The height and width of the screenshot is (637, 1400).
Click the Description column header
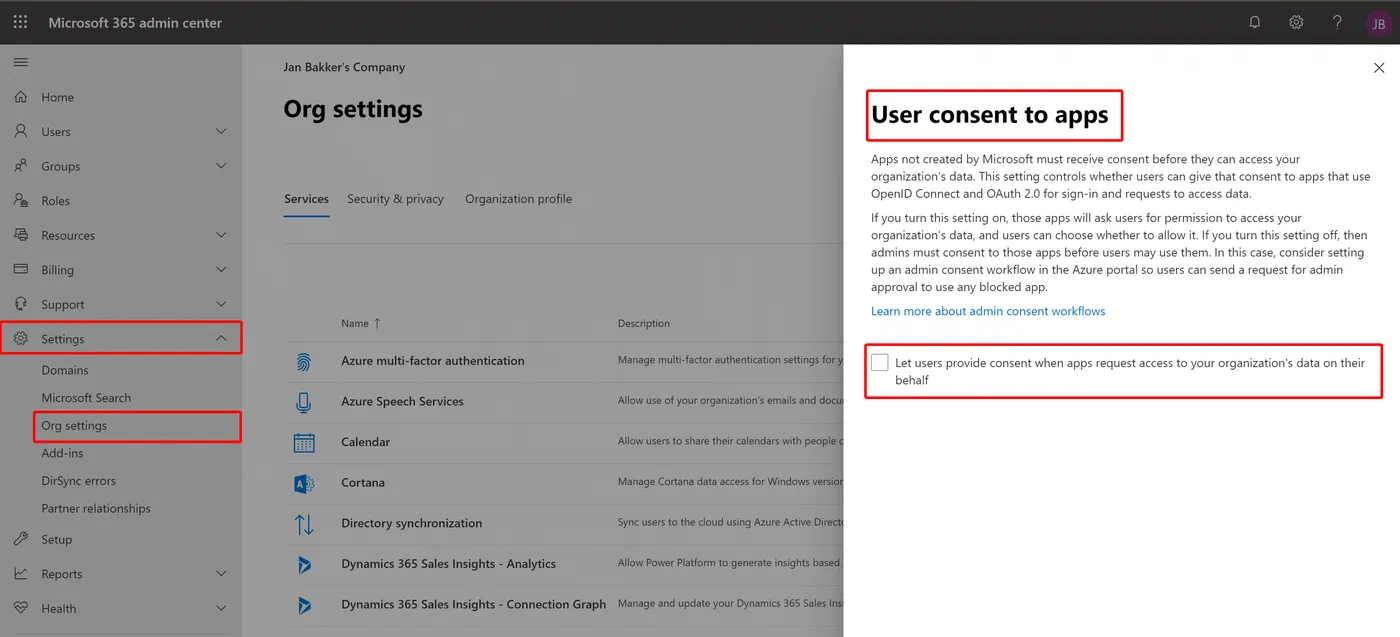click(x=644, y=324)
